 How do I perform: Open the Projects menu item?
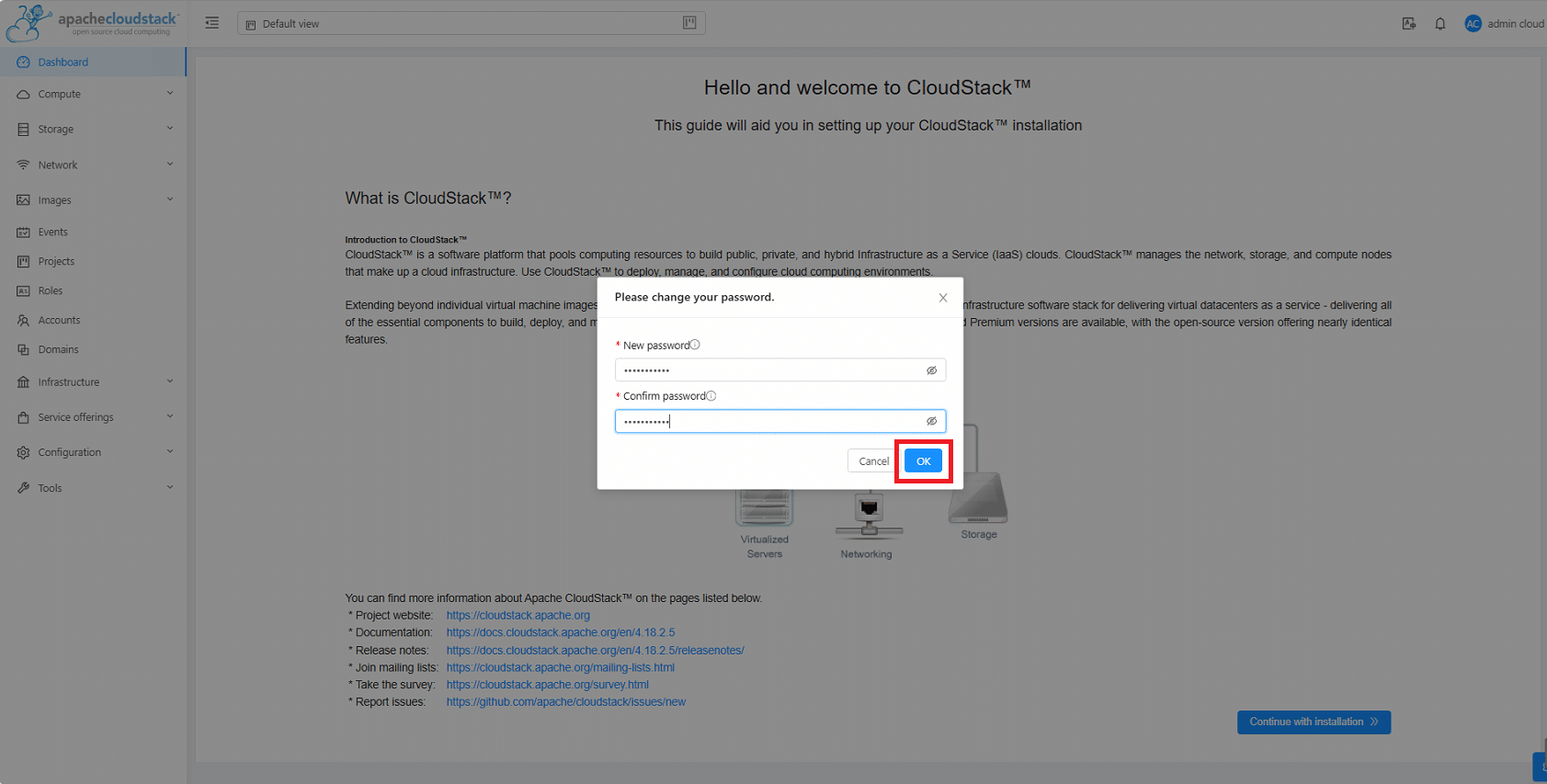93,262
